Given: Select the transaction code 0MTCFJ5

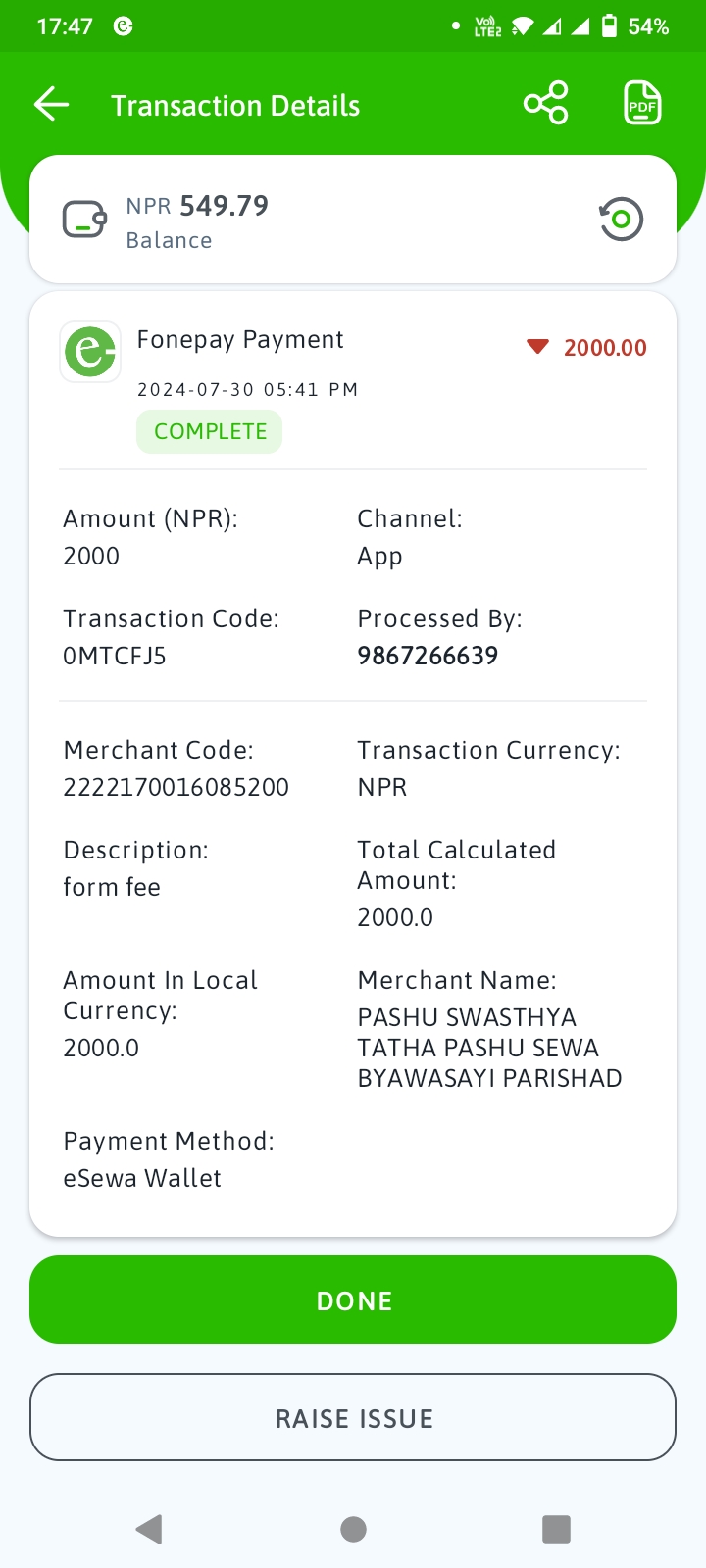Looking at the screenshot, I should tap(115, 656).
